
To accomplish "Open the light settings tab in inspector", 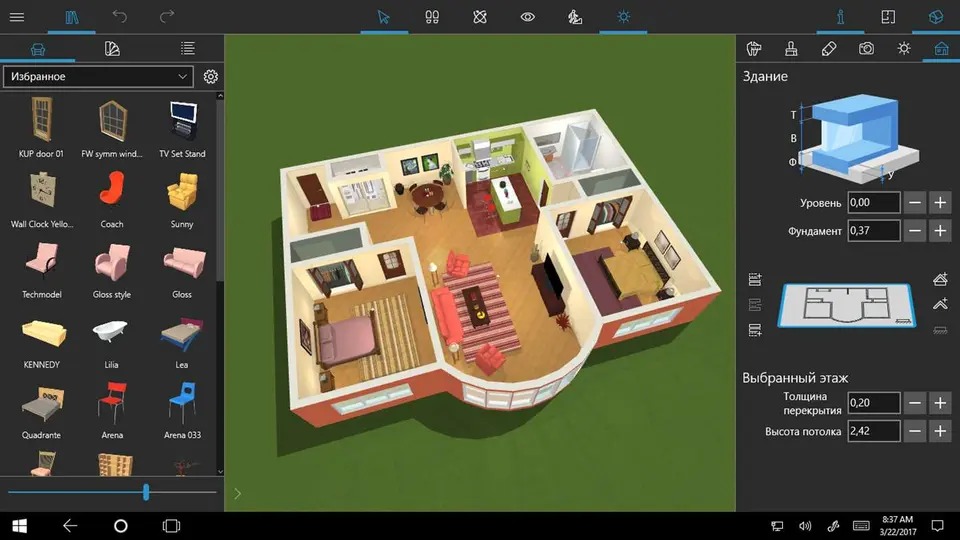I will click(904, 48).
